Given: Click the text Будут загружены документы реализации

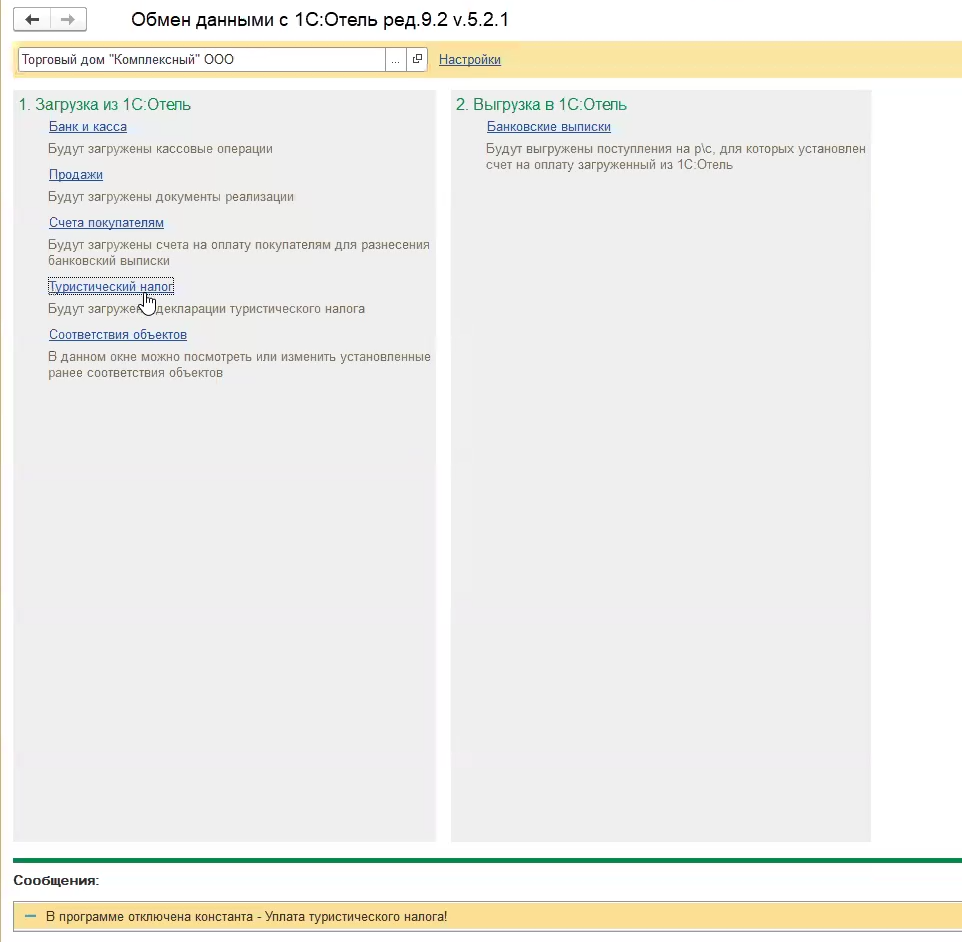Looking at the screenshot, I should pyautogui.click(x=171, y=196).
